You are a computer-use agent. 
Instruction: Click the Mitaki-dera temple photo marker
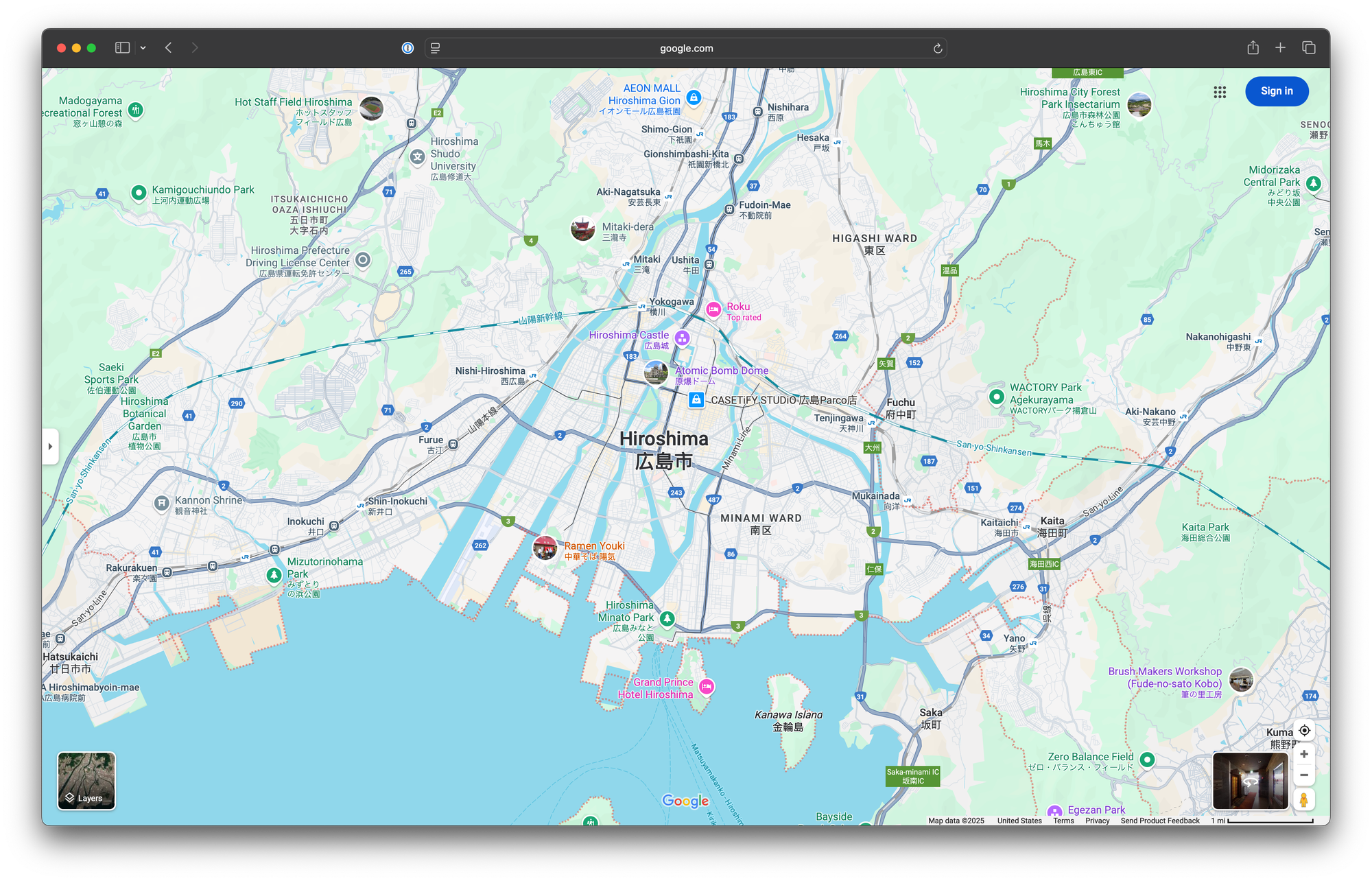tap(583, 229)
